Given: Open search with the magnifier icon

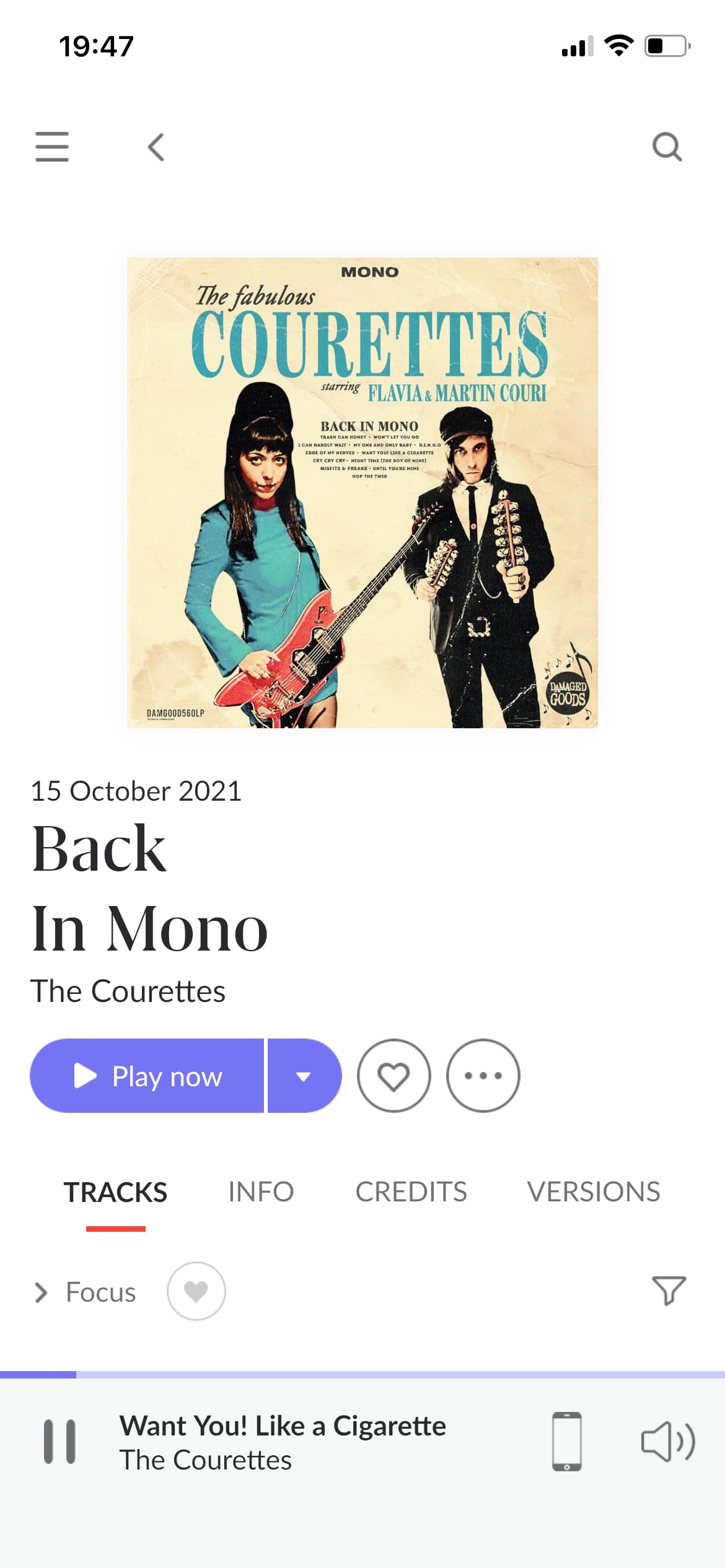Looking at the screenshot, I should 667,147.
